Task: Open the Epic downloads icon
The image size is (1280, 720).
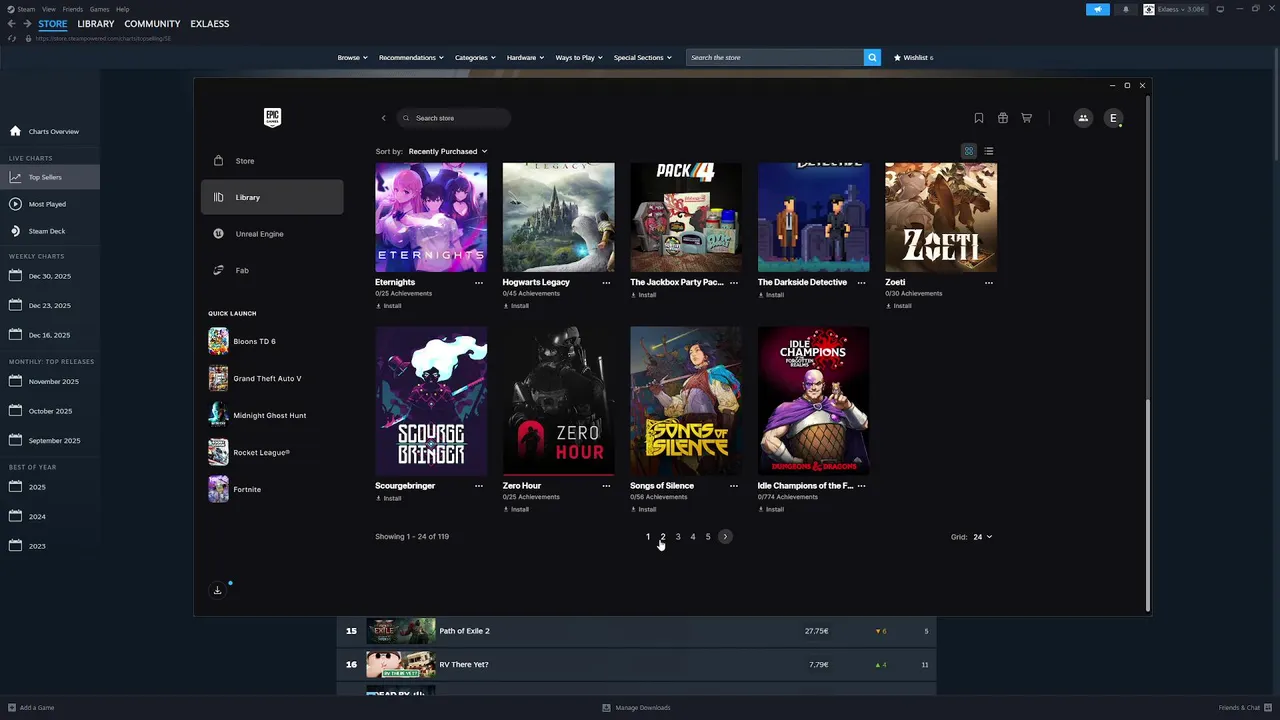Action: pyautogui.click(x=217, y=590)
